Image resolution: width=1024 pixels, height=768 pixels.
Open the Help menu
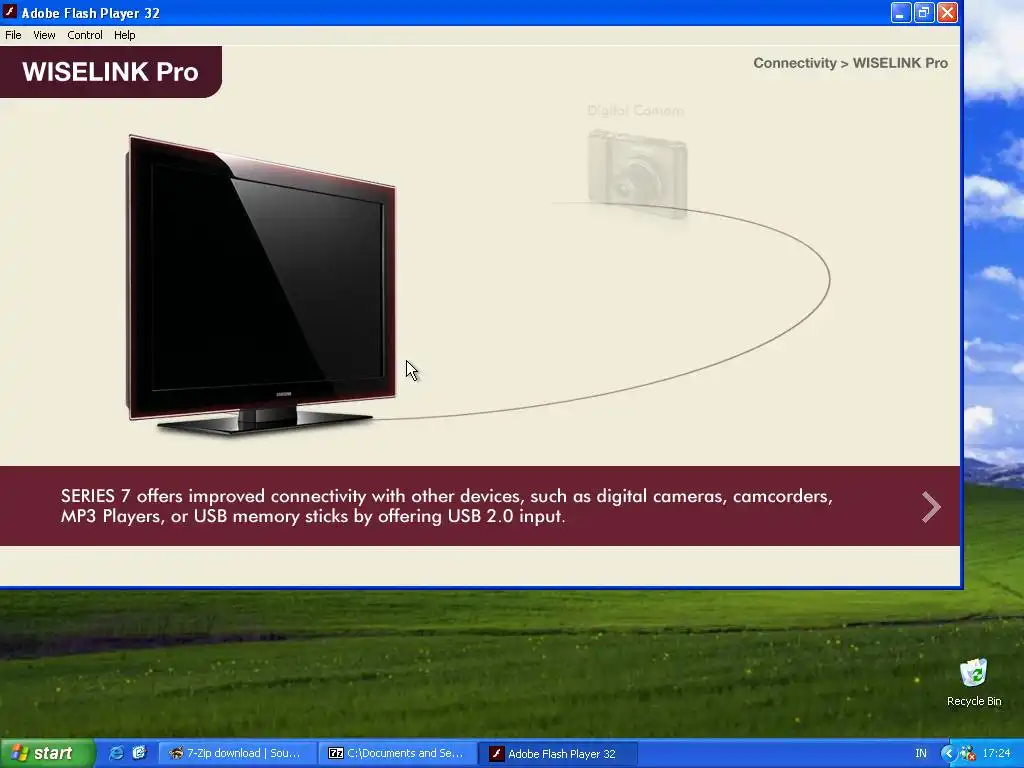[124, 35]
